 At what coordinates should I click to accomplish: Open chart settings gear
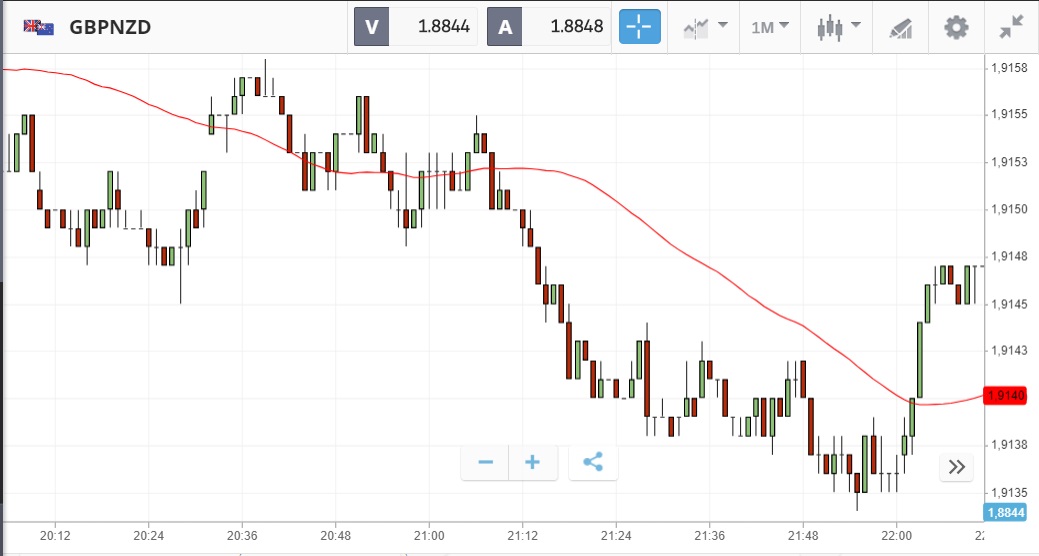957,27
